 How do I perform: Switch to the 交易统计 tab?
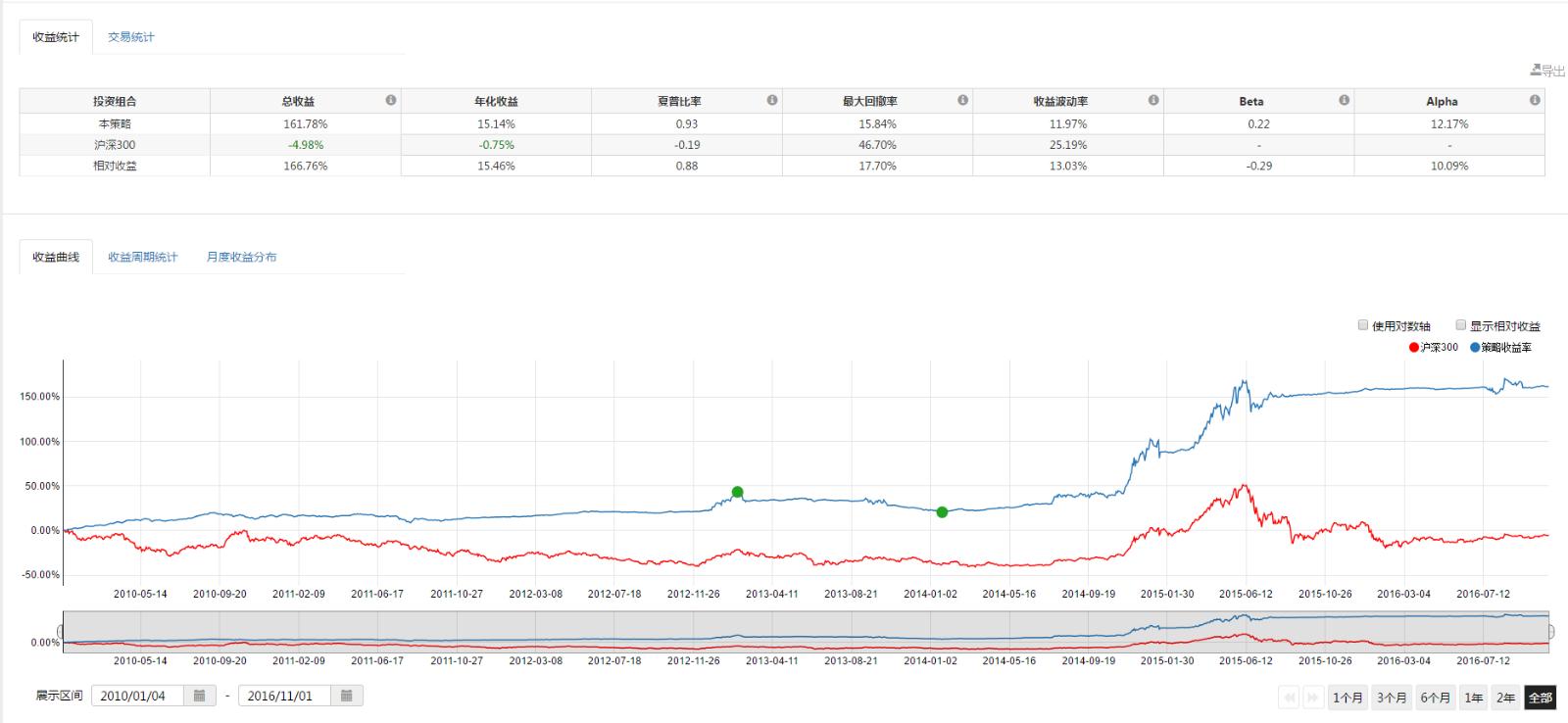130,37
